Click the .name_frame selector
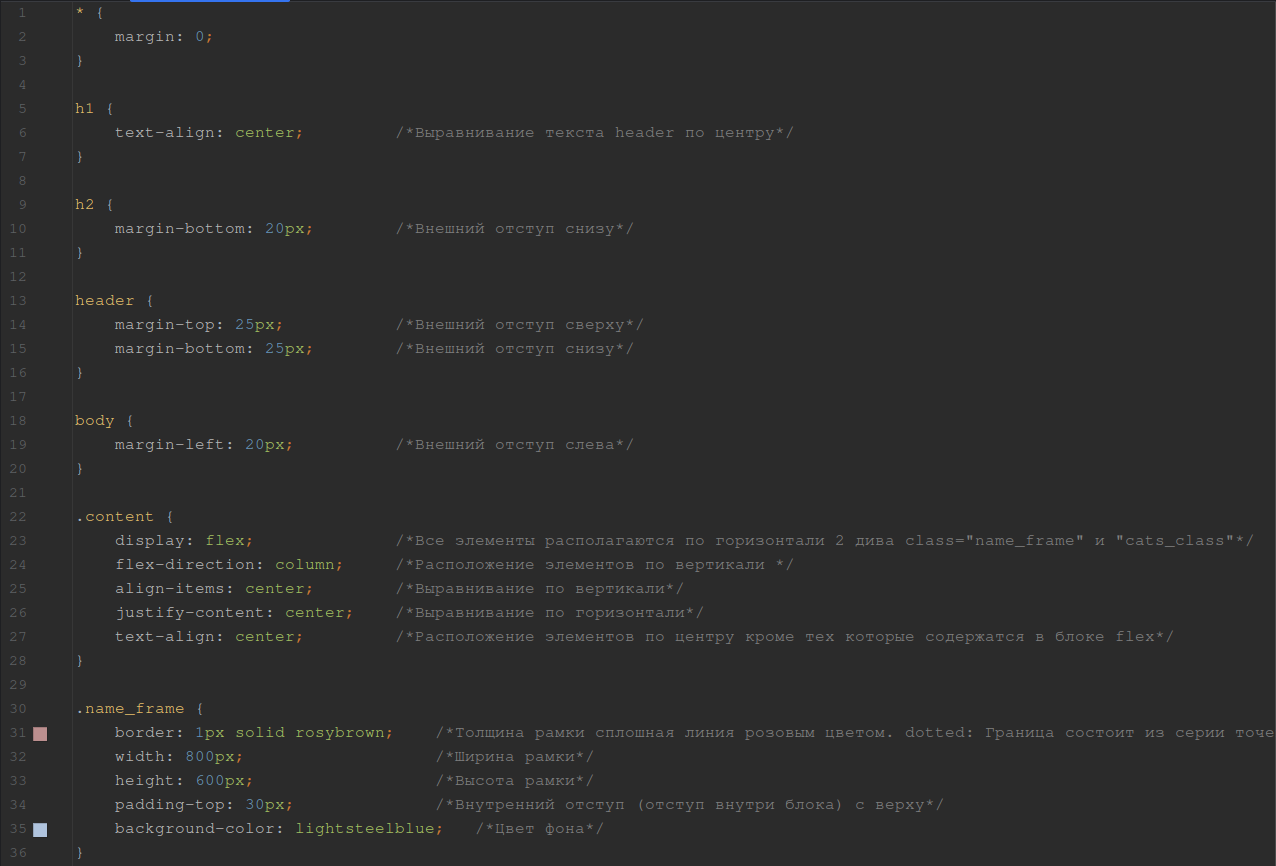Image resolution: width=1276 pixels, height=866 pixels. point(130,709)
